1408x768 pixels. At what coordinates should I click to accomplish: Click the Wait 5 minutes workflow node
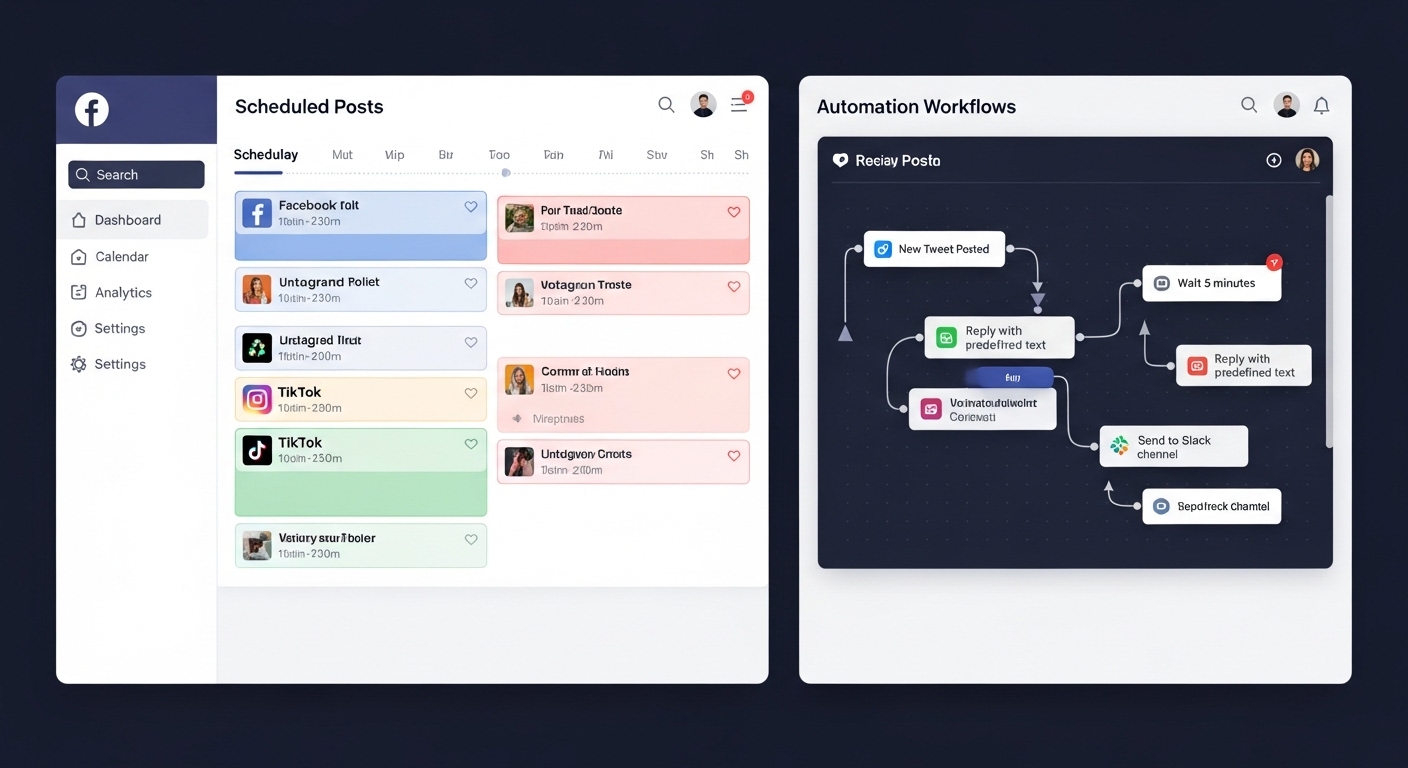1211,283
